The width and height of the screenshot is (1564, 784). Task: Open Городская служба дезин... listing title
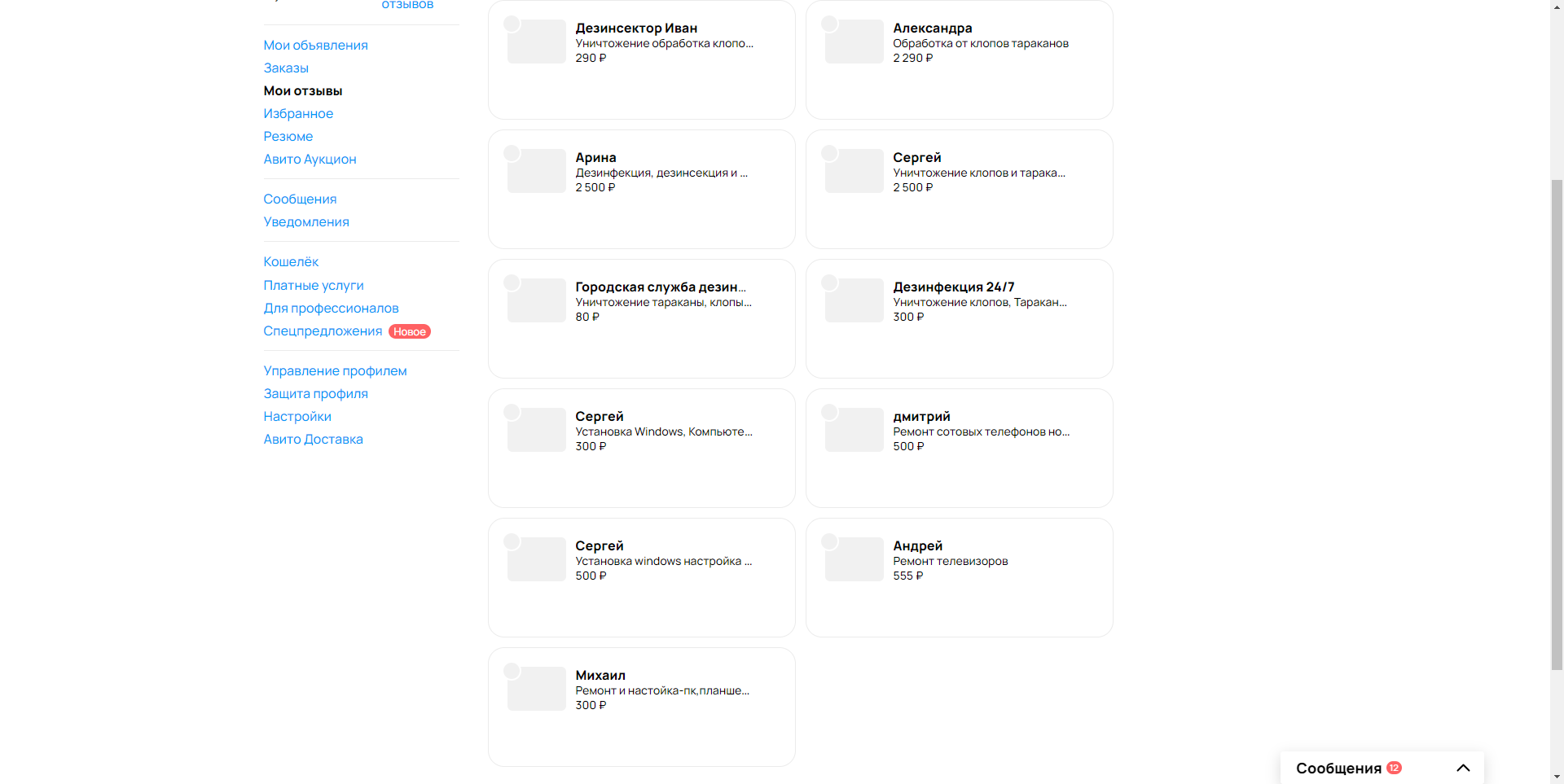click(x=661, y=287)
